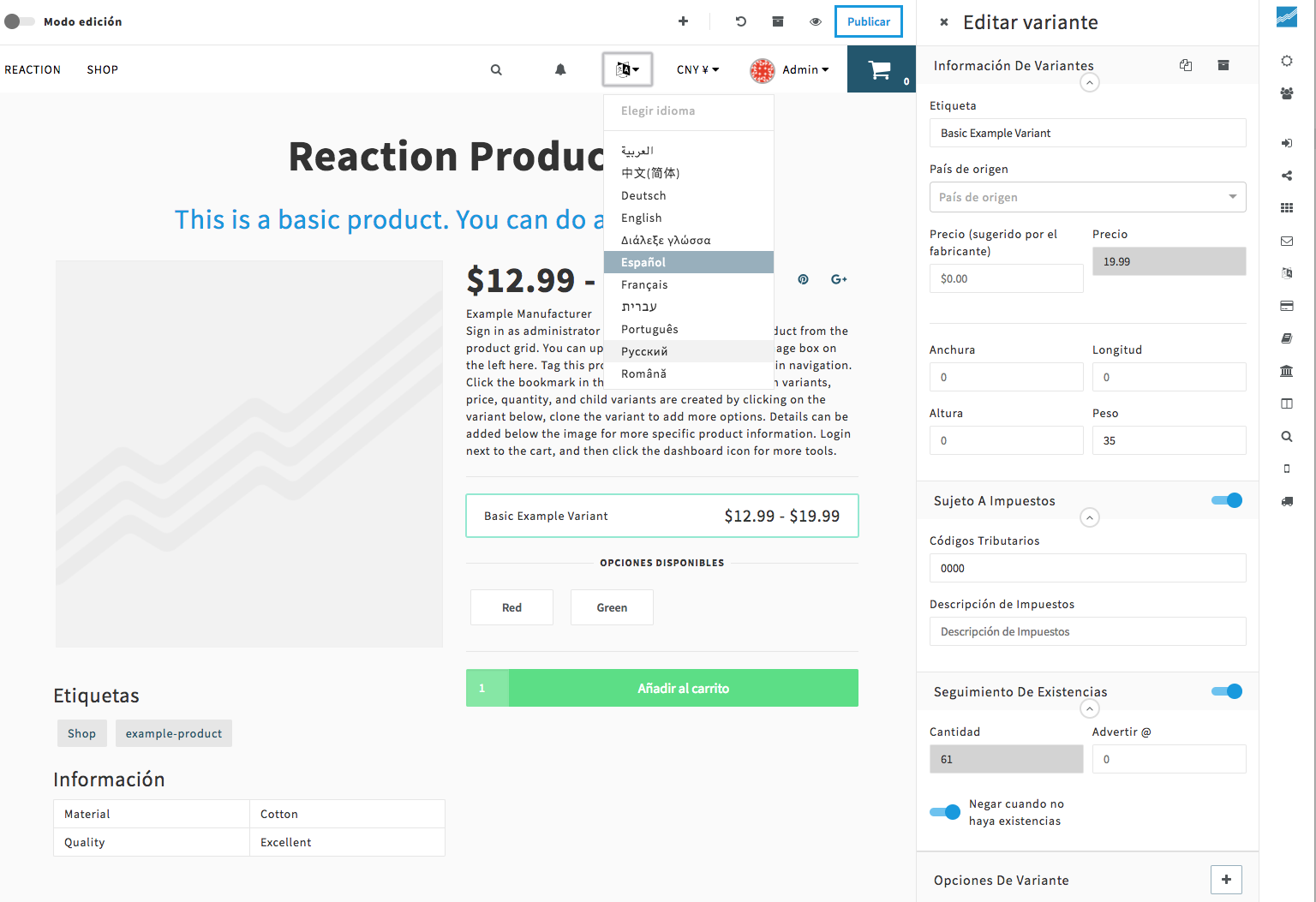Screen dimensions: 1316x902
Task: Open the CNY ¥ currency dropdown
Action: click(x=697, y=70)
